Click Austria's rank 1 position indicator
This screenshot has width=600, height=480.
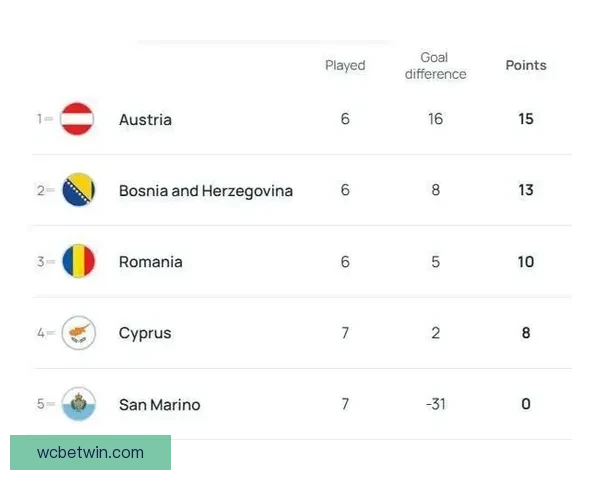pyautogui.click(x=44, y=119)
